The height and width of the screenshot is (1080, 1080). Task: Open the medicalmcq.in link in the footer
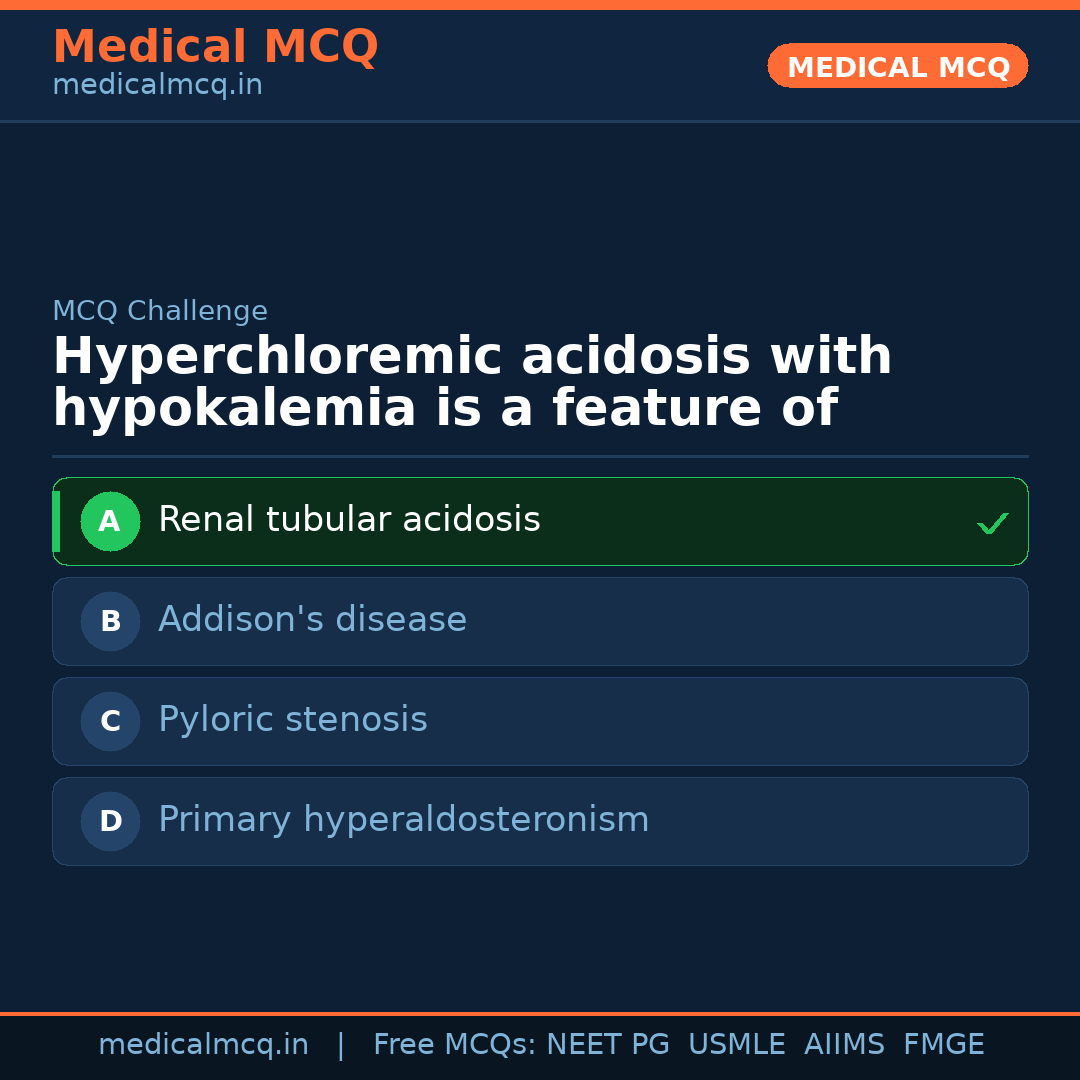[x=203, y=1045]
